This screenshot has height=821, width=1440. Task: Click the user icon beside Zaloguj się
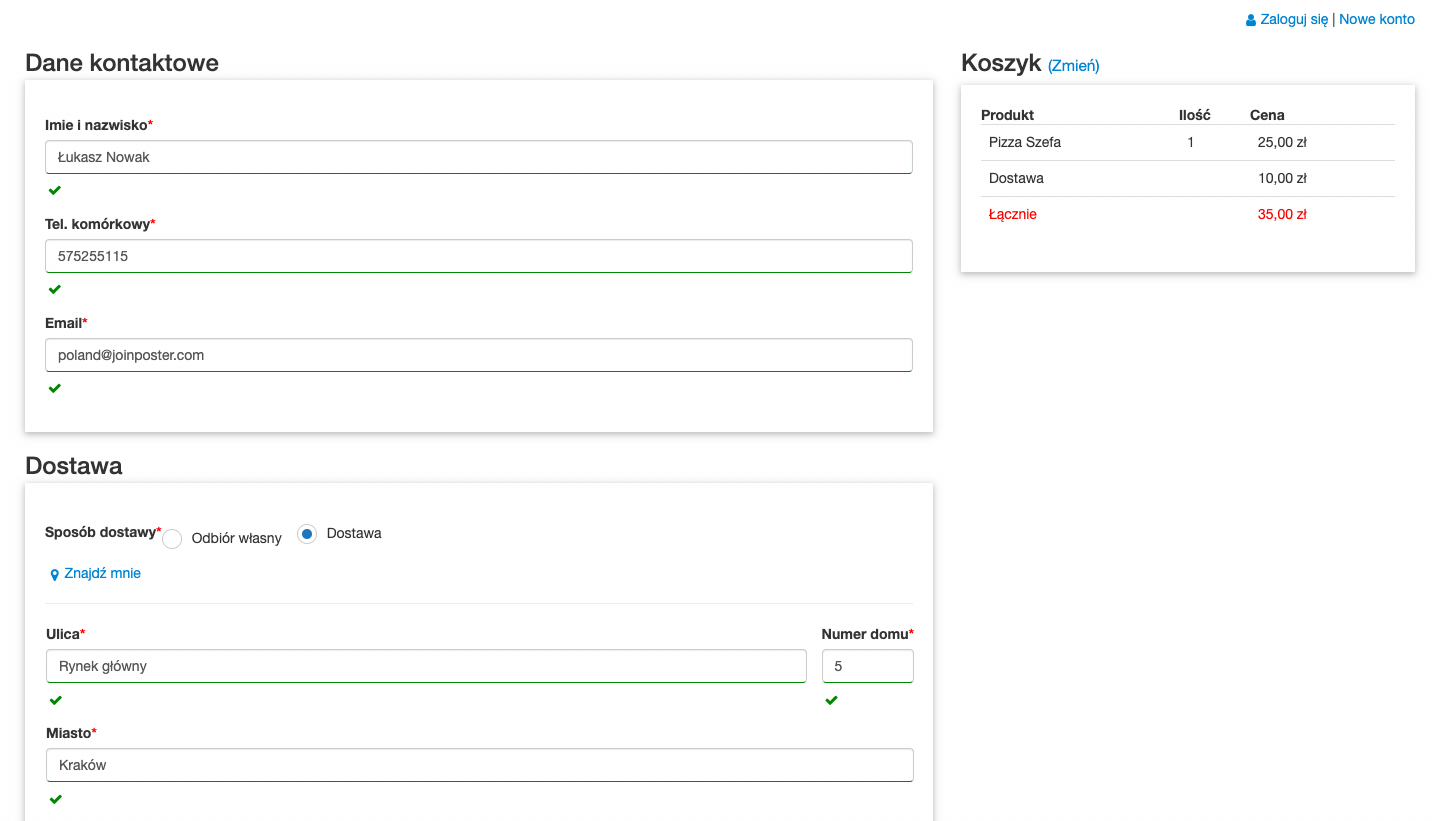(x=1251, y=20)
